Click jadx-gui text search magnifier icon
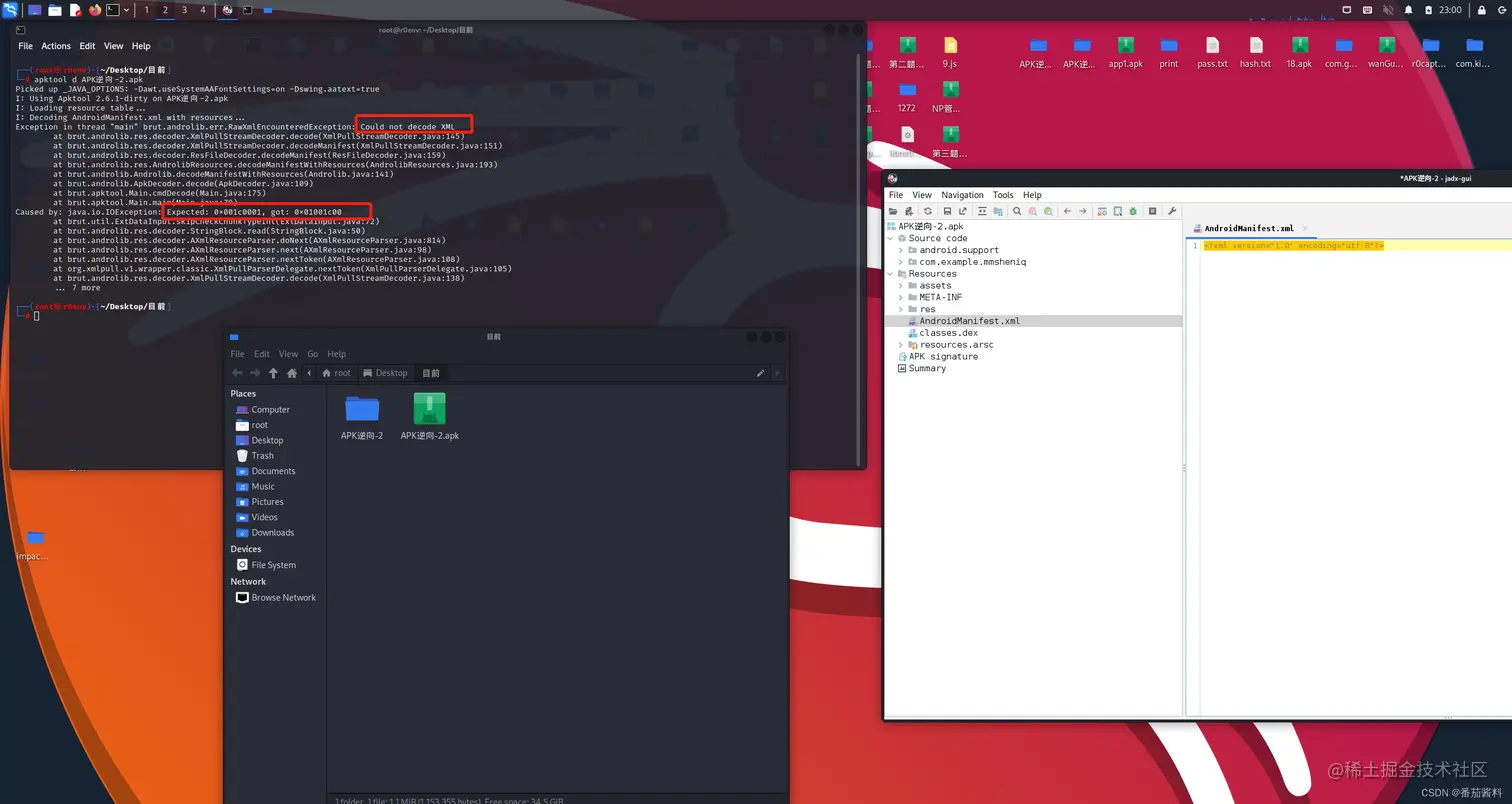Screen dimensions: 1512x804 [1017, 211]
